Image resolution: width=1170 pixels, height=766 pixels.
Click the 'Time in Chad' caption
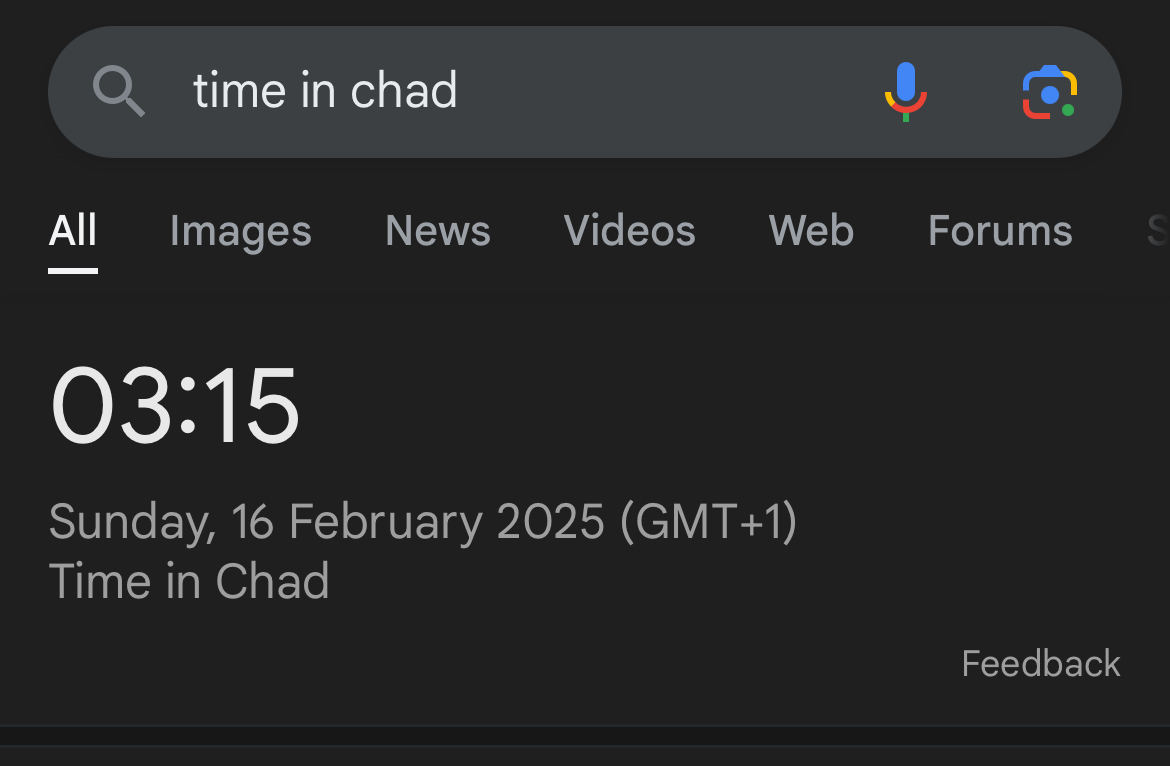coord(189,581)
